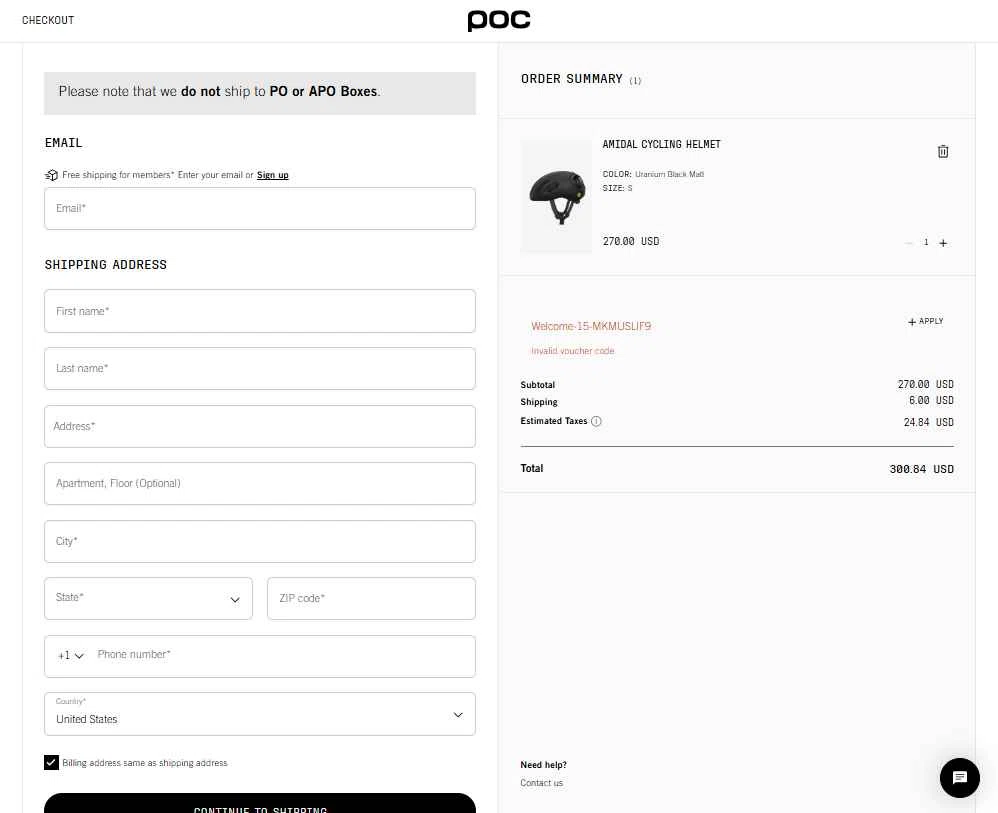Click the Amidal Cycling Helmet title

tap(661, 145)
